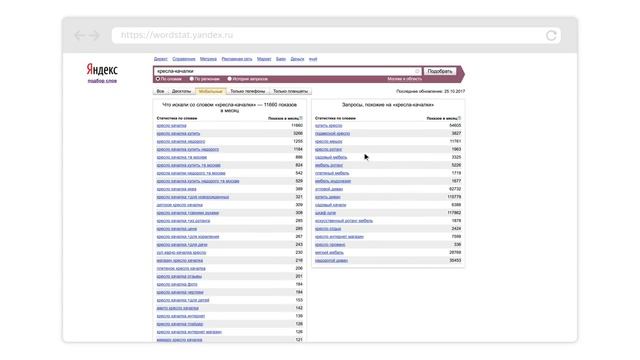Open the query with 308 impressions
The height and width of the screenshot is (360, 640).
[x=188, y=213]
